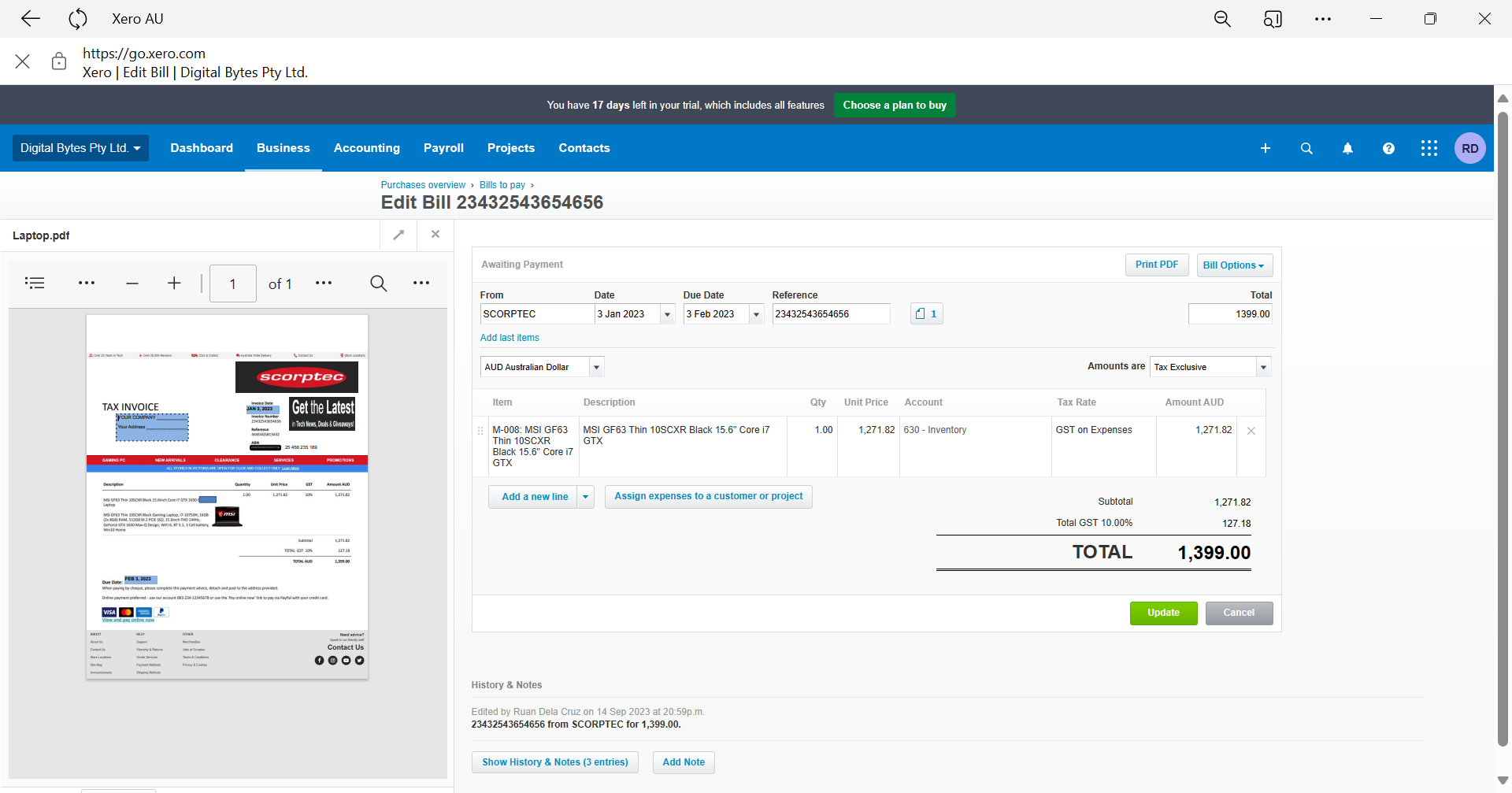
Task: Expand the Laptop.pdf preview to full view
Action: click(x=399, y=235)
